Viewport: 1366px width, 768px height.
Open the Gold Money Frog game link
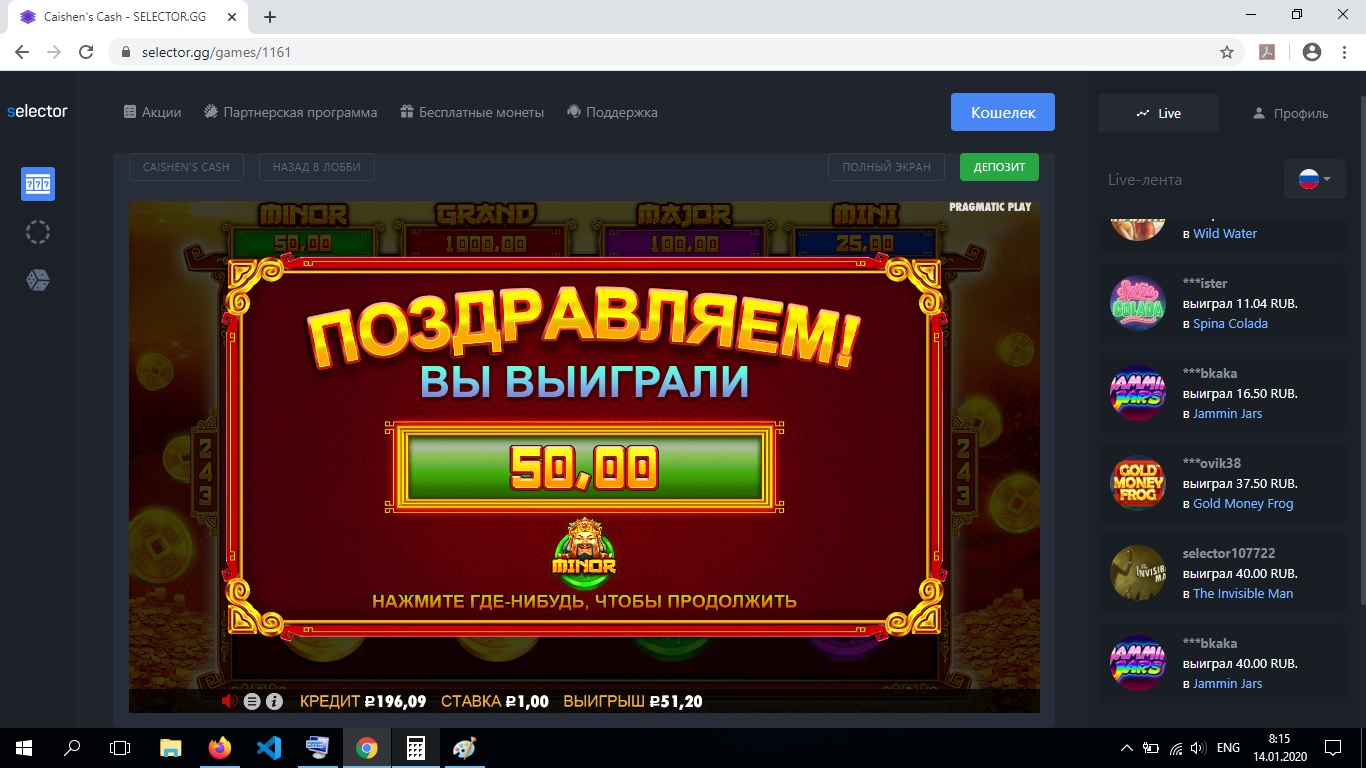[x=1243, y=503]
